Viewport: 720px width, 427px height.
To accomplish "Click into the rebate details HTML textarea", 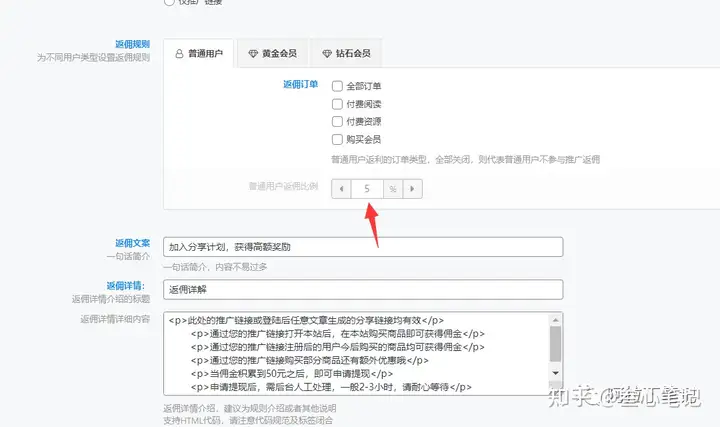I will (x=356, y=354).
